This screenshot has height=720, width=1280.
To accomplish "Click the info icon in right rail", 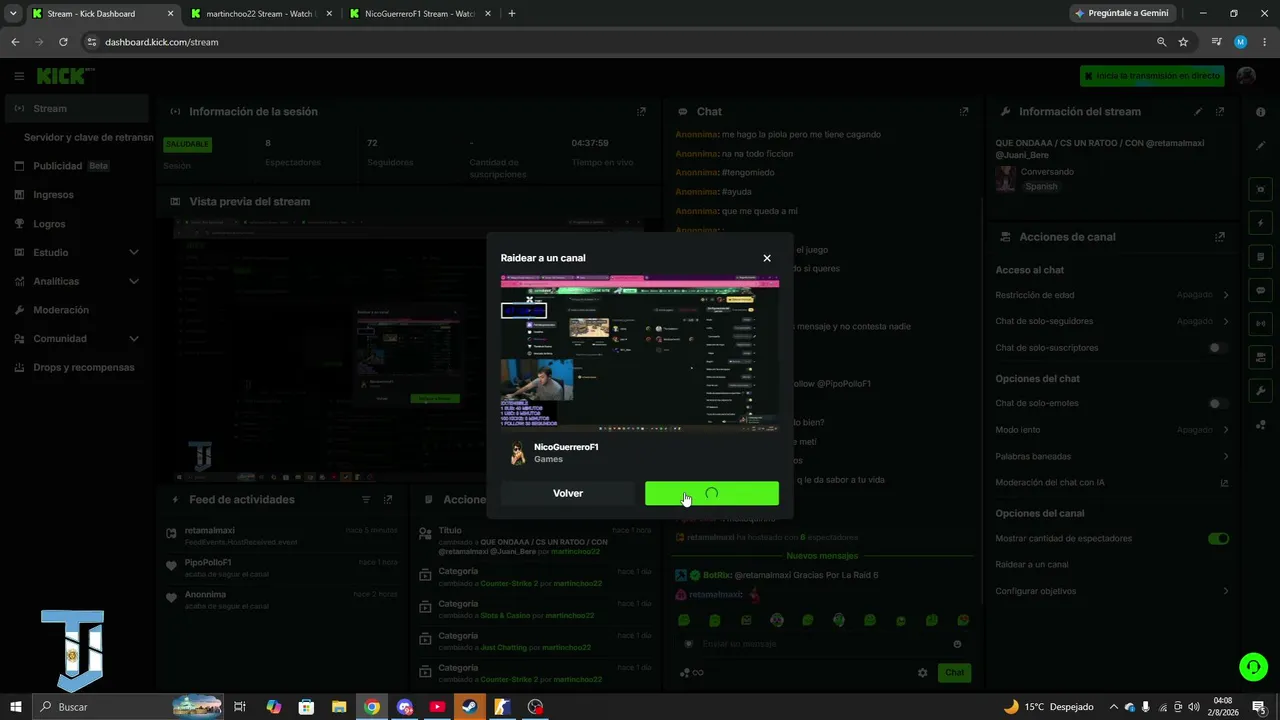I will tap(1261, 112).
